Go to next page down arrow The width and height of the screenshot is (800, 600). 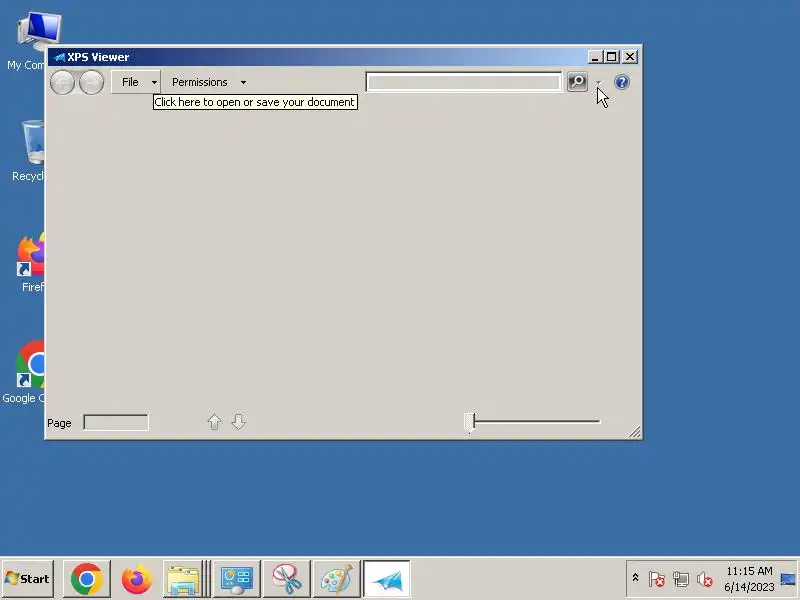click(238, 422)
